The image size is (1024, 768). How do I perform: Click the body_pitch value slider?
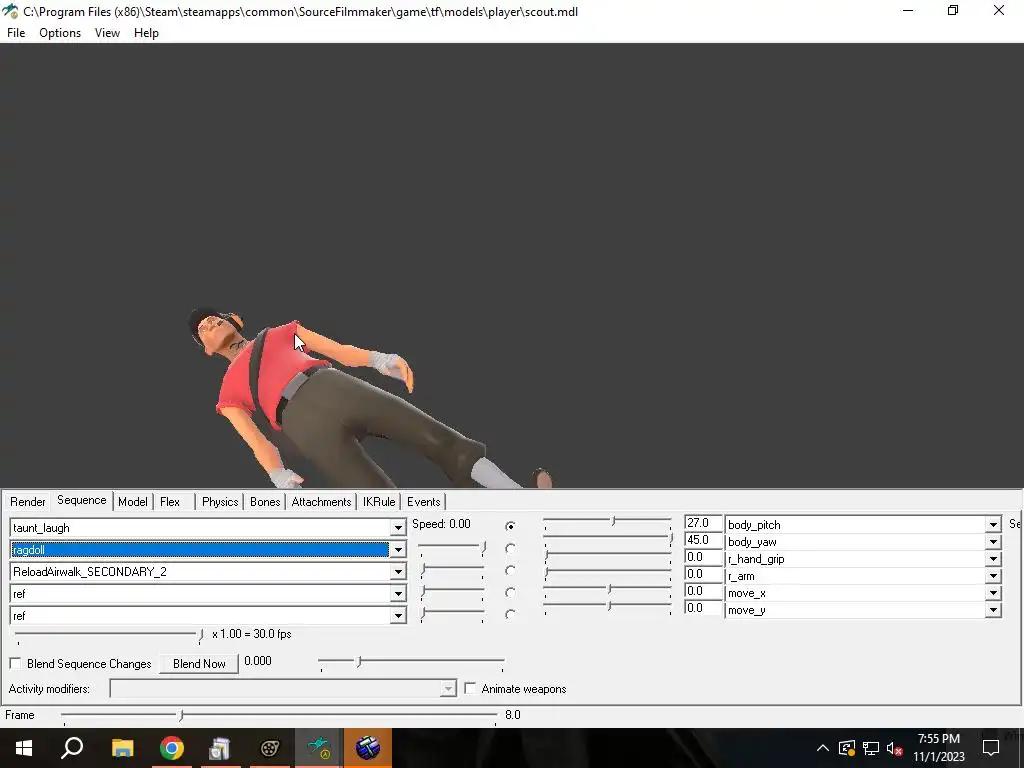point(607,522)
